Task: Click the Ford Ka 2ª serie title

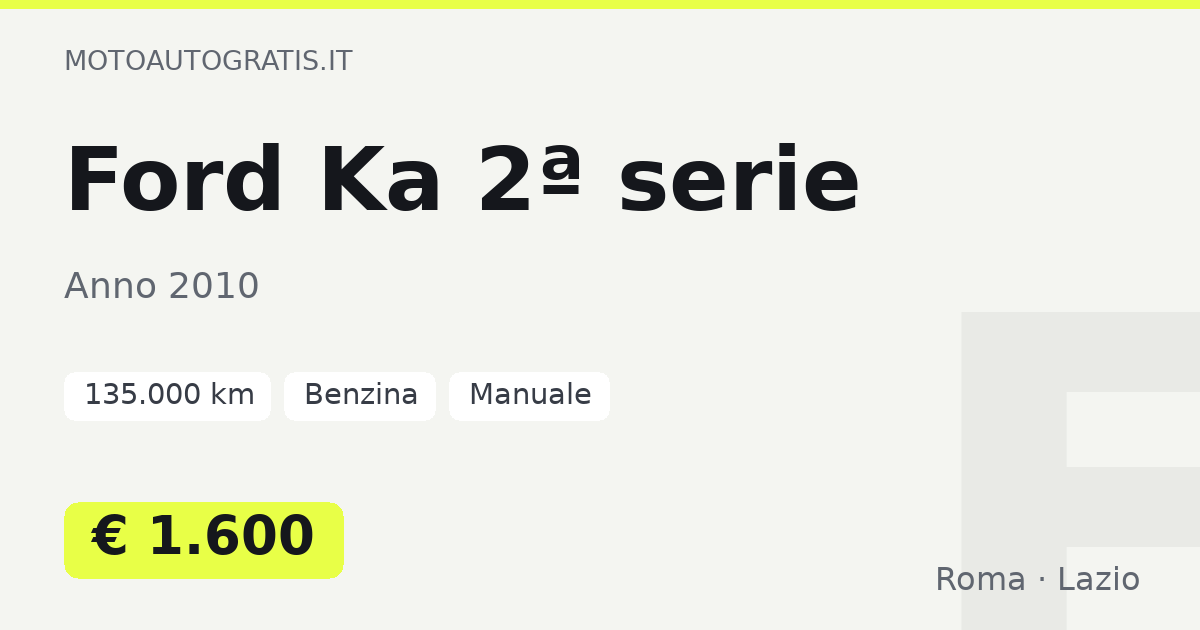Action: point(462,182)
